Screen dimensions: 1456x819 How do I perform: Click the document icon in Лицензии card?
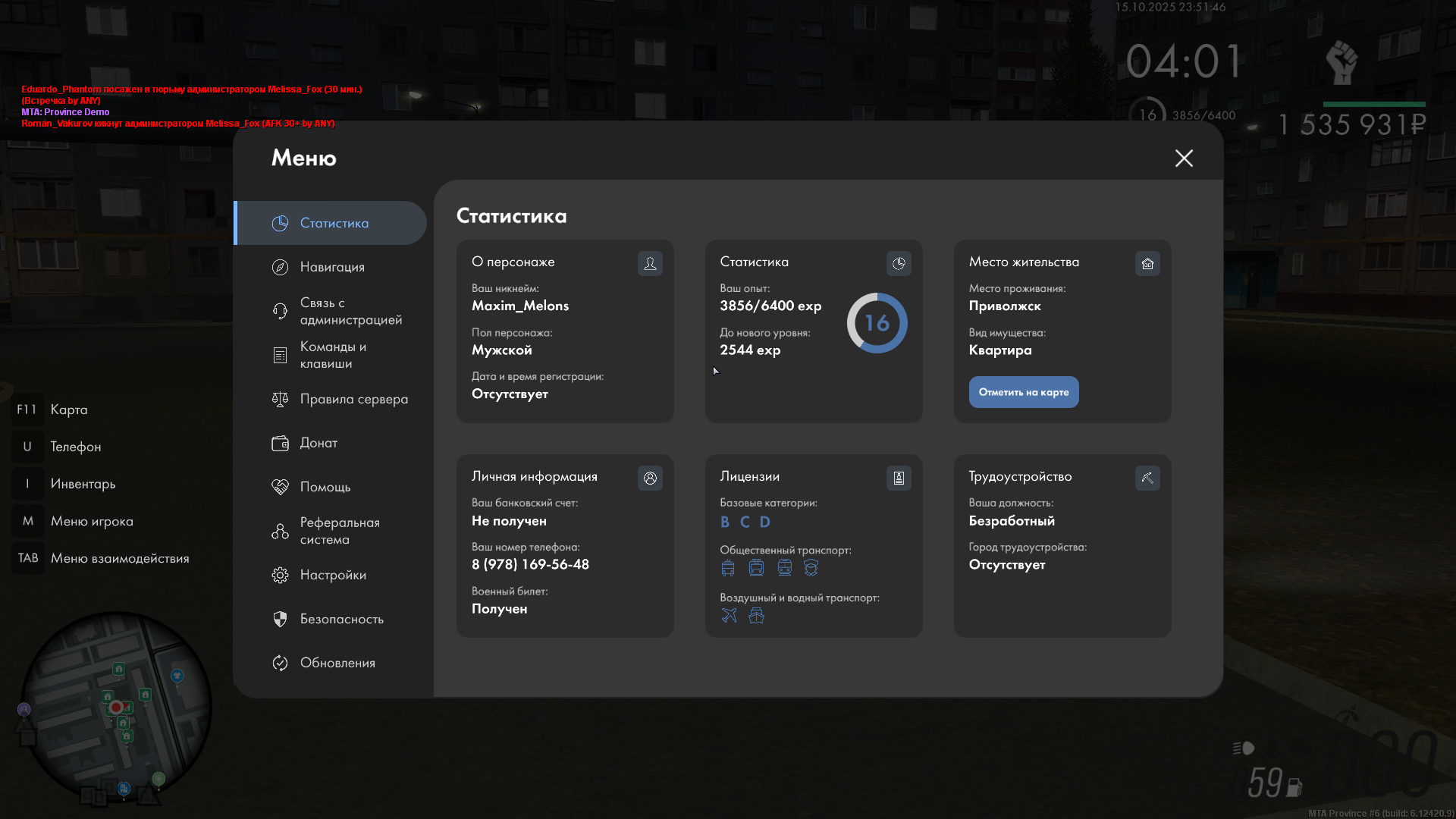pos(899,478)
